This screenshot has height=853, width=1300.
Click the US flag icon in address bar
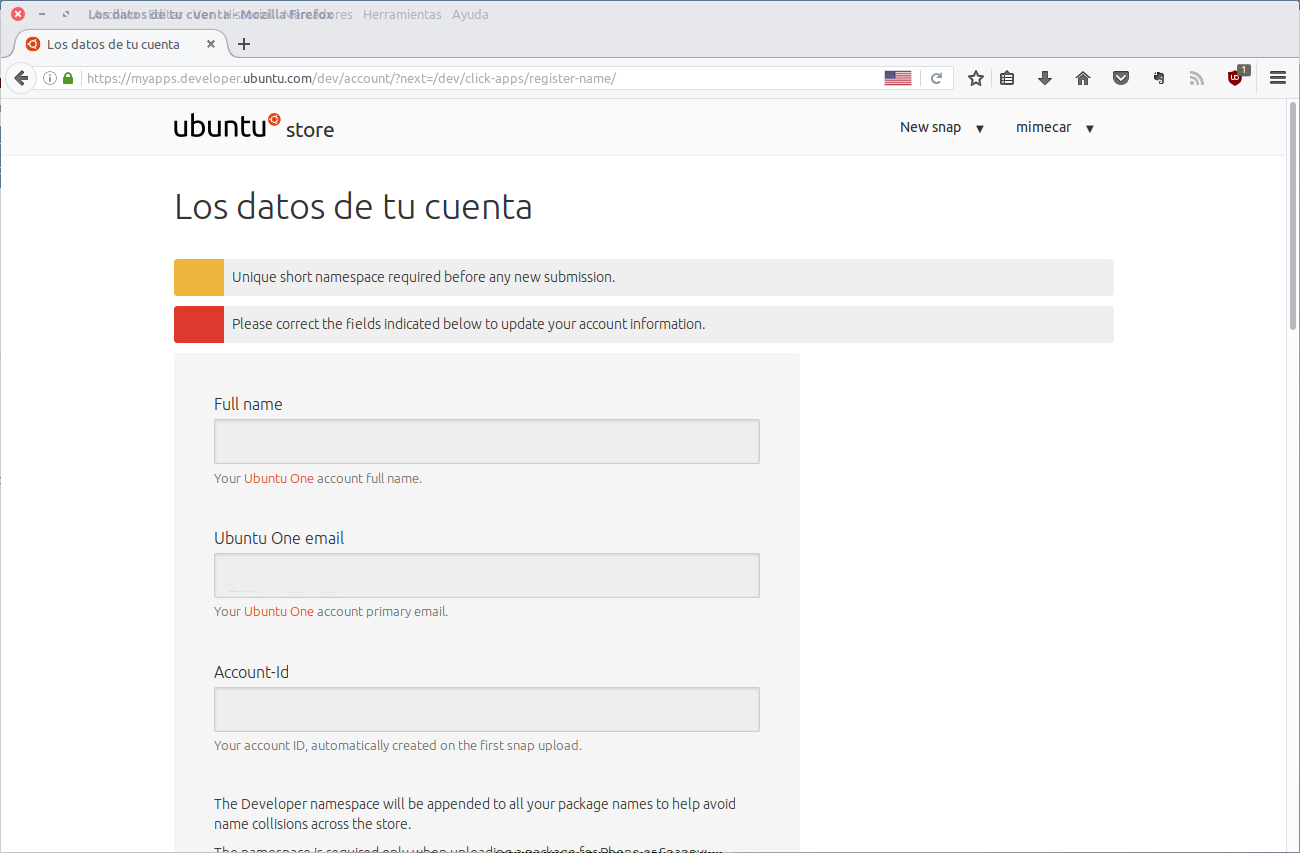tap(898, 78)
